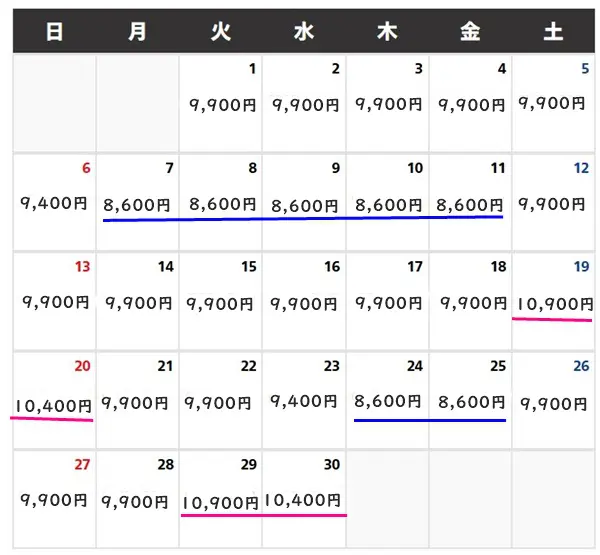Select day 28 priced 9,900円
This screenshot has height=555, width=600.
(x=137, y=499)
